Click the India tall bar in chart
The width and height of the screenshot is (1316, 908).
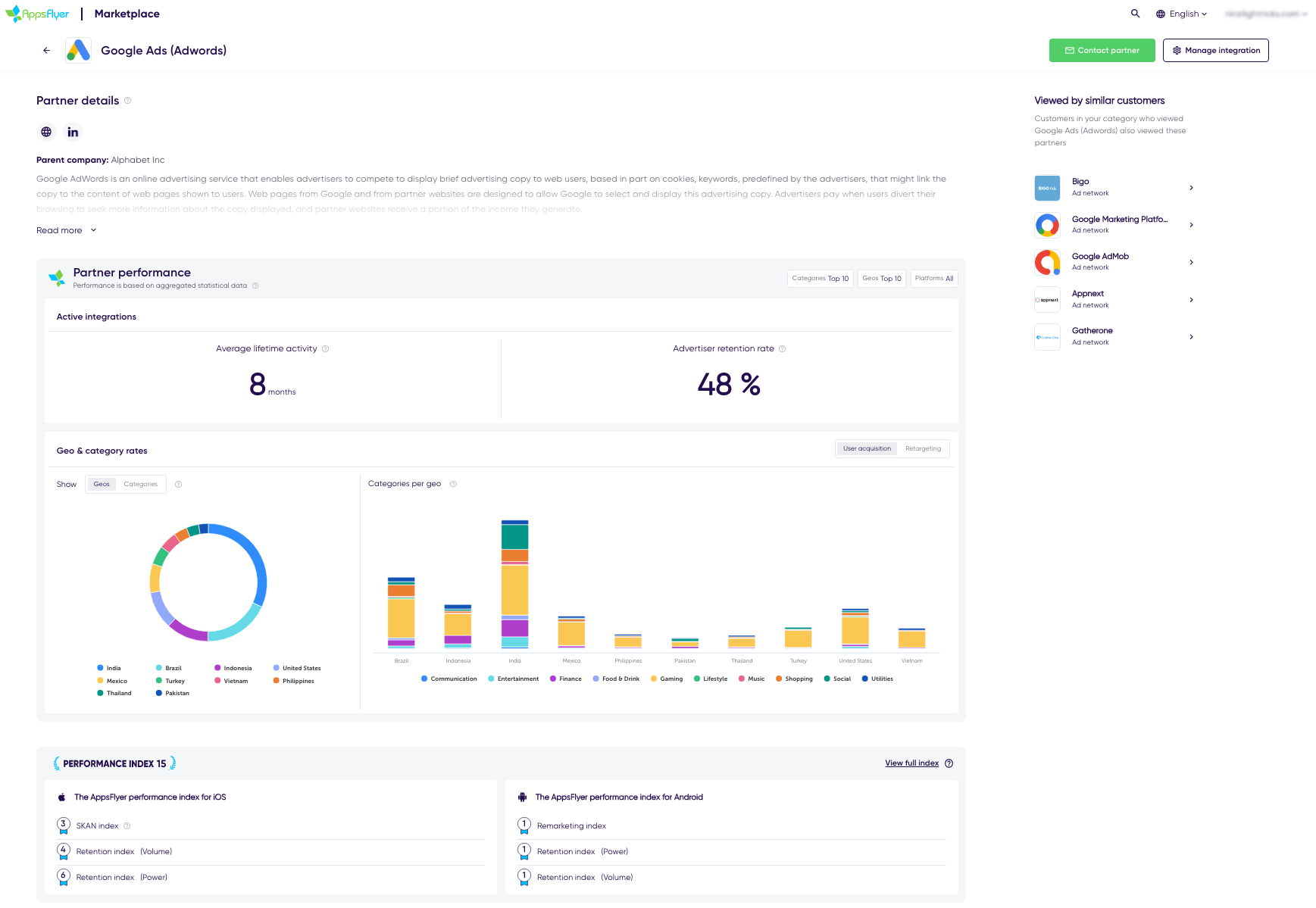[514, 584]
